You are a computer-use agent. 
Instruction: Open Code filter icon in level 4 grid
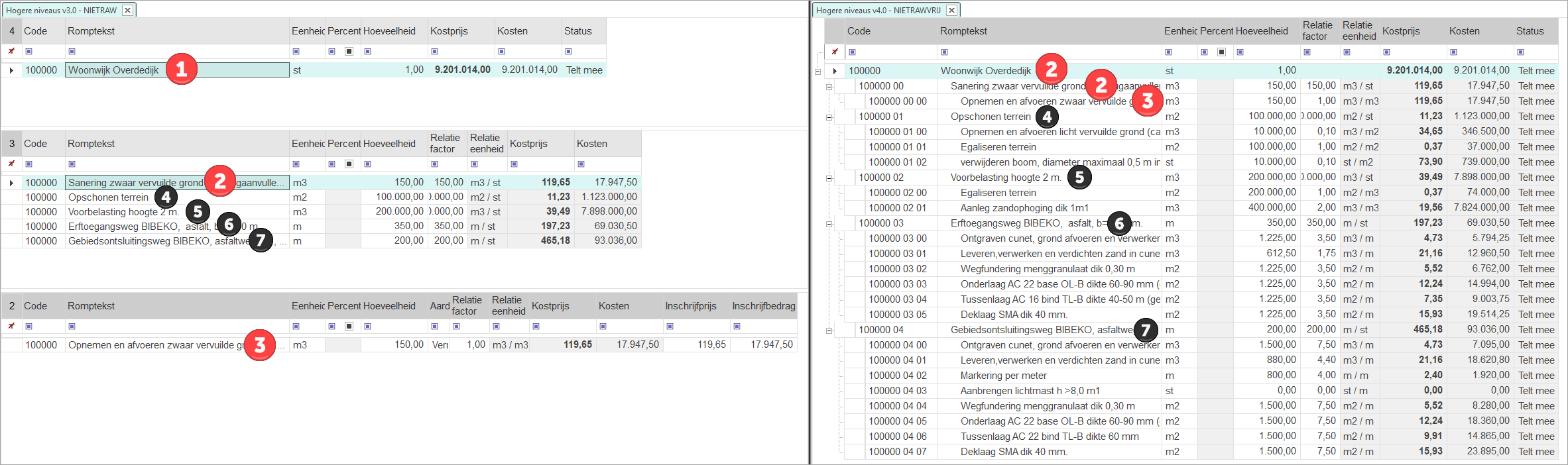tap(29, 52)
